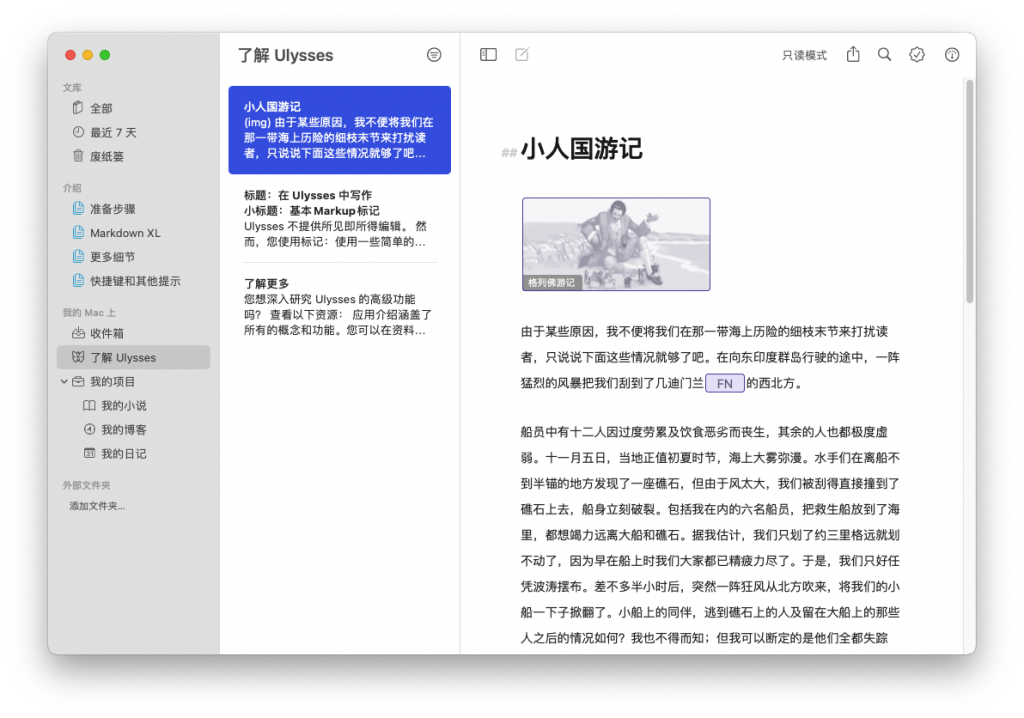Toggle the sidebar panel icon
Viewport: 1024px width, 718px height.
[488, 54]
